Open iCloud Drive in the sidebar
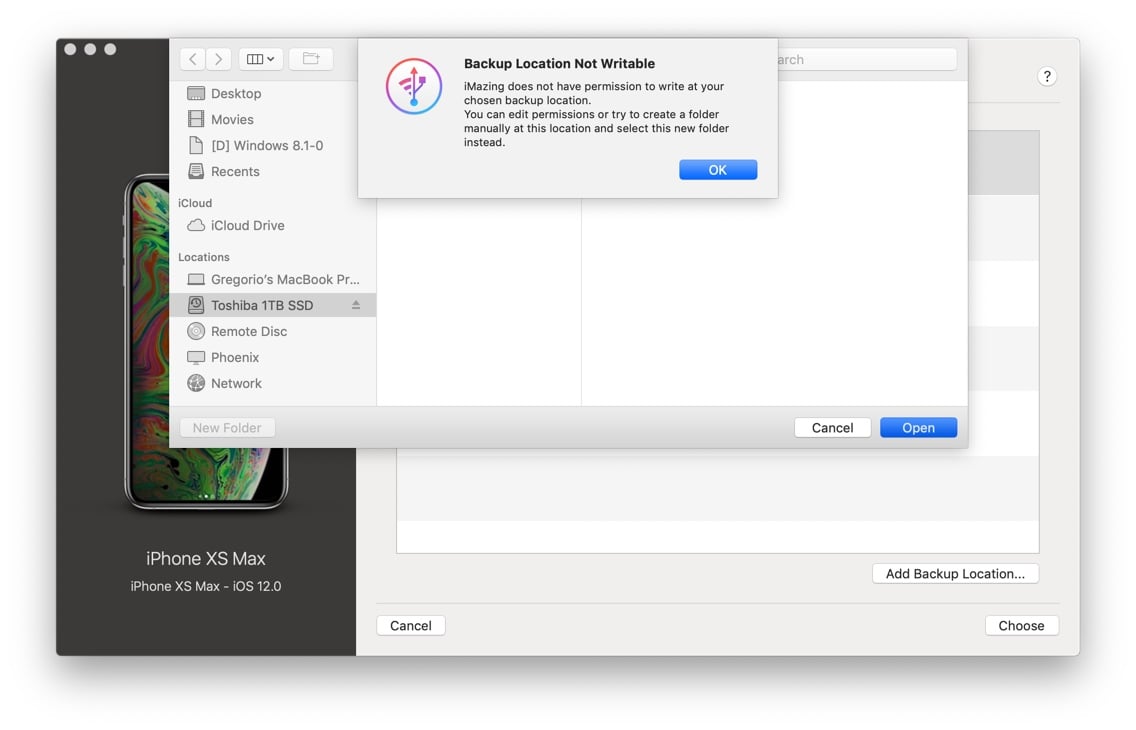This screenshot has width=1136, height=730. pyautogui.click(x=272, y=225)
